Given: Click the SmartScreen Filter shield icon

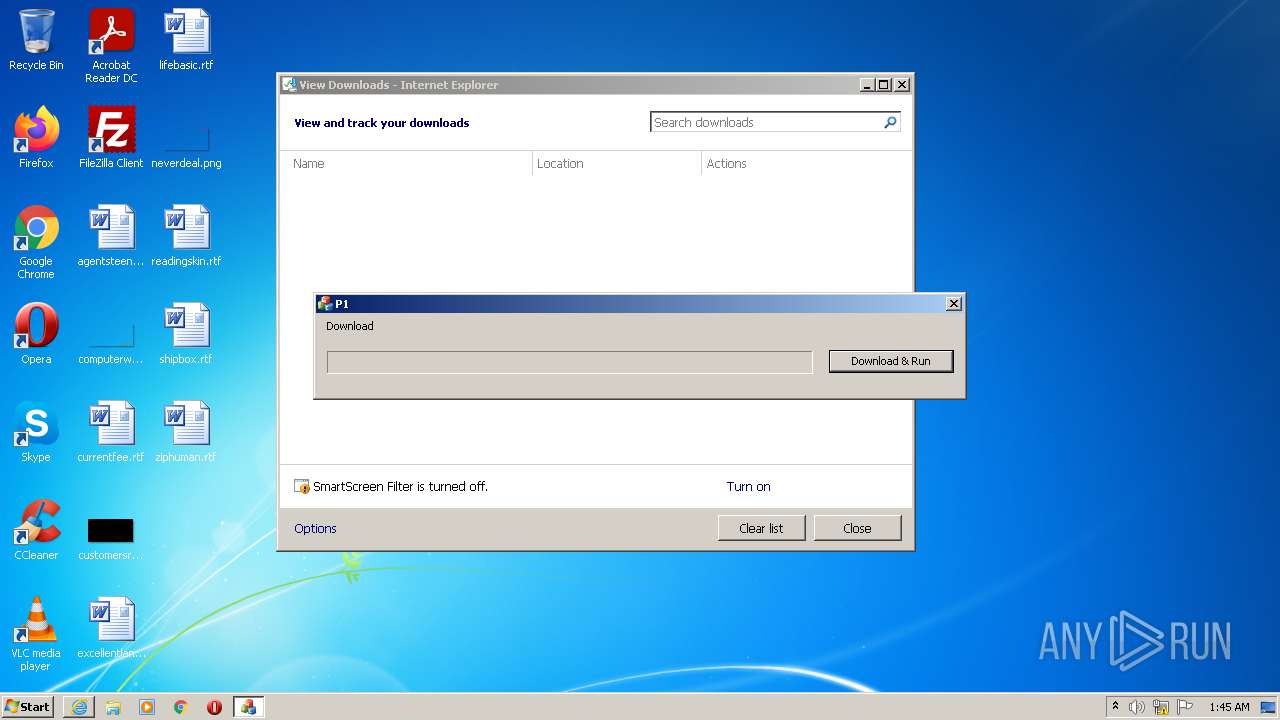Looking at the screenshot, I should [x=302, y=487].
